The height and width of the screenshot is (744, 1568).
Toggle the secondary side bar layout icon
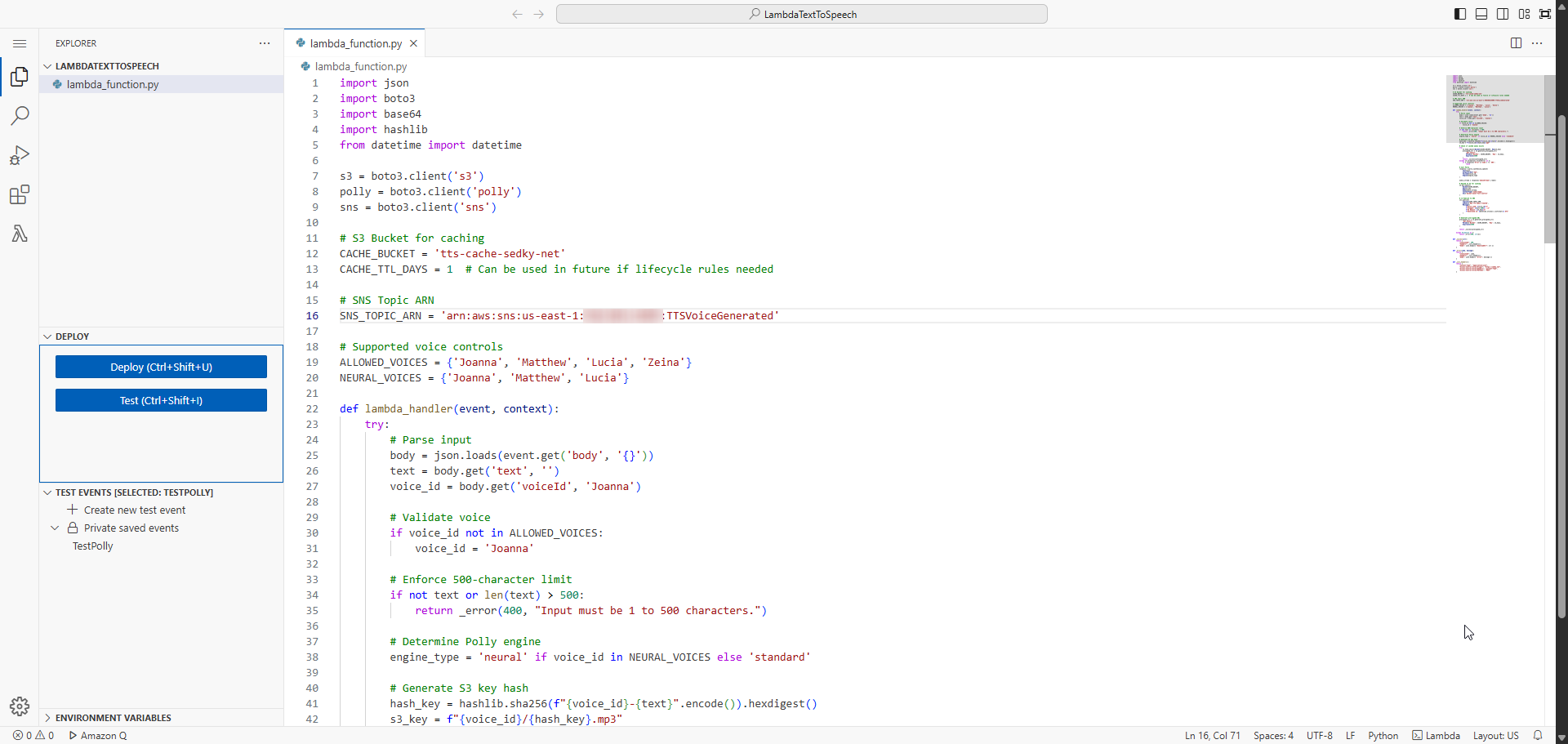click(x=1503, y=14)
